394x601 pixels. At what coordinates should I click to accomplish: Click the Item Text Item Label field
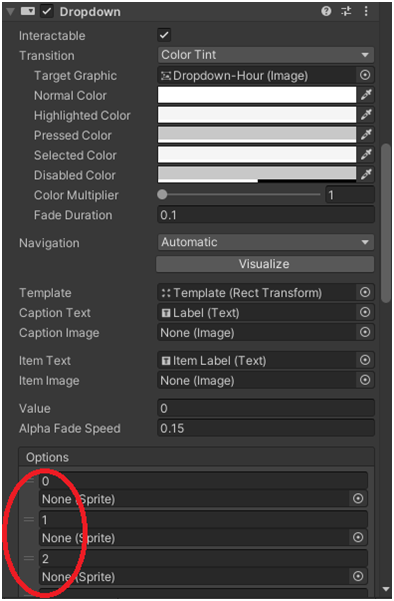pyautogui.click(x=257, y=360)
